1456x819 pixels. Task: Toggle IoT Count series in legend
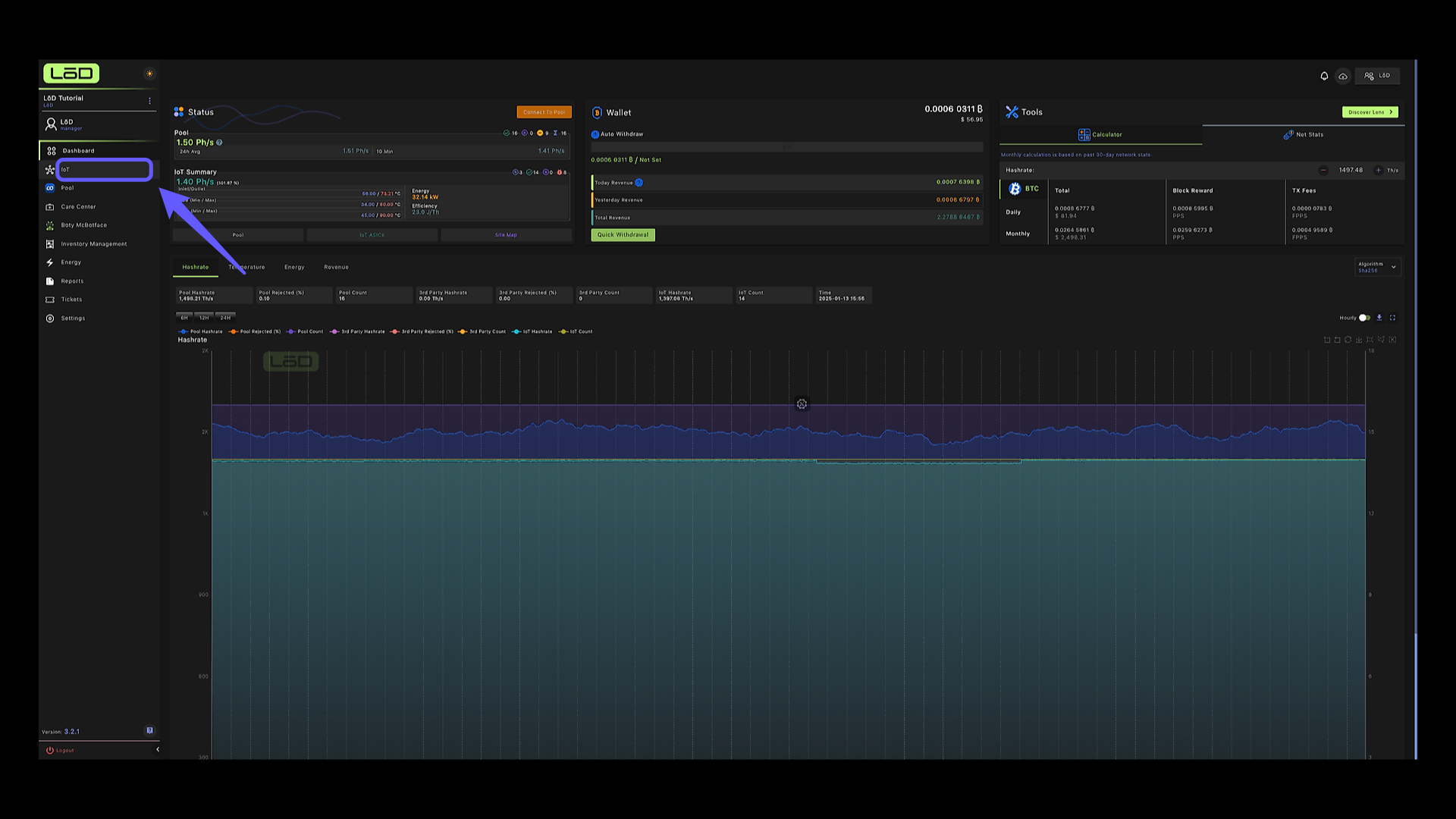point(576,332)
